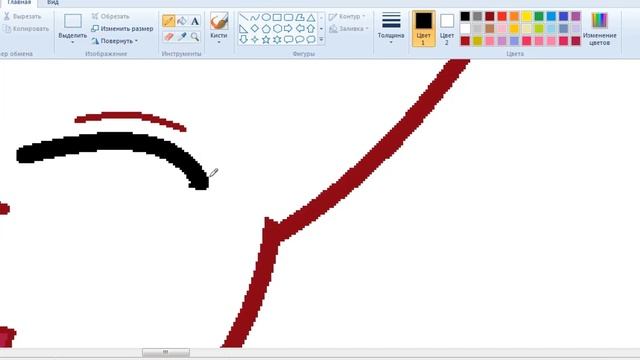Pick the purple swatch in top row
640x360 pixels.
576,16
